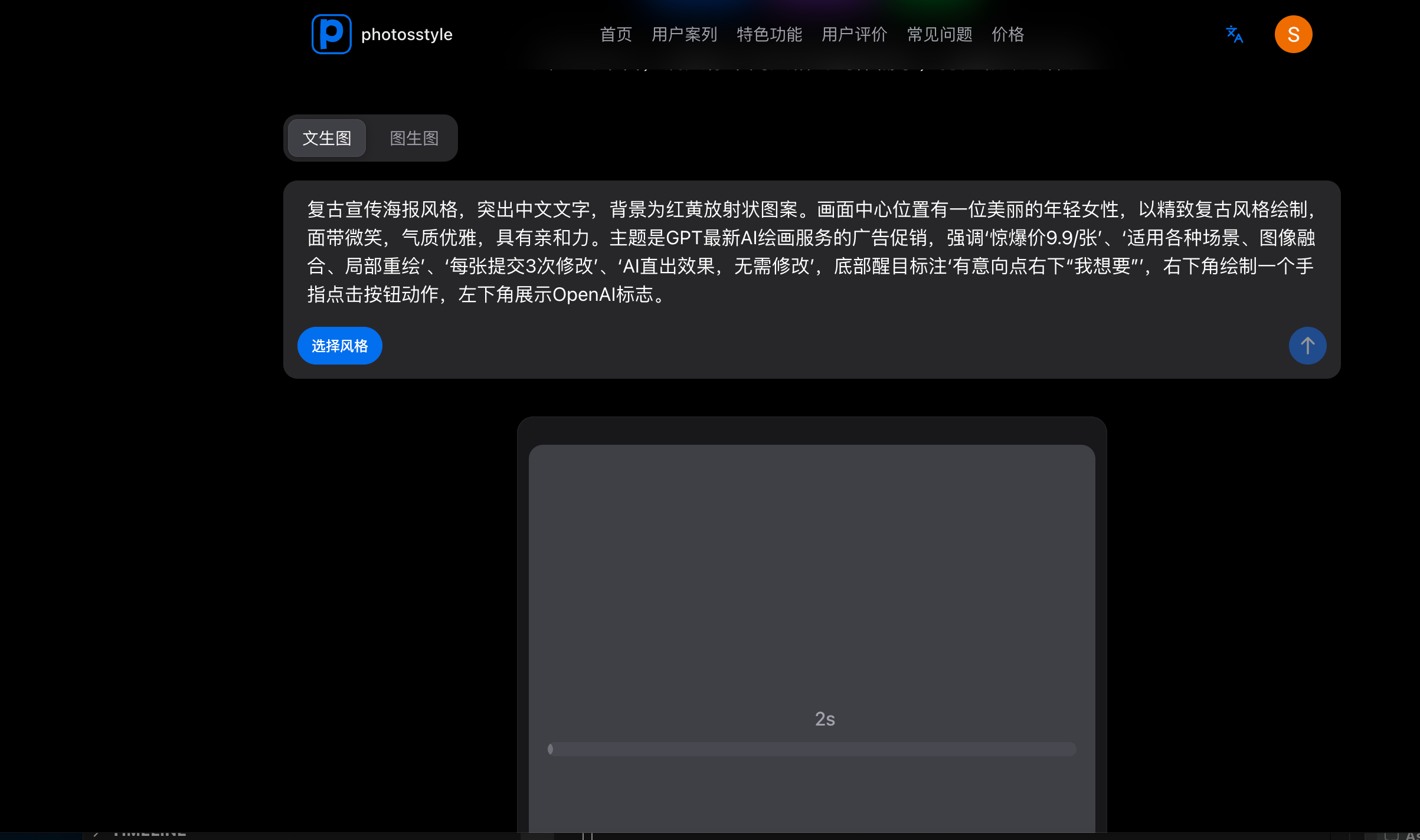Screen dimensions: 1420x840
Task: Click the photosstyle P logo icon
Action: click(331, 34)
